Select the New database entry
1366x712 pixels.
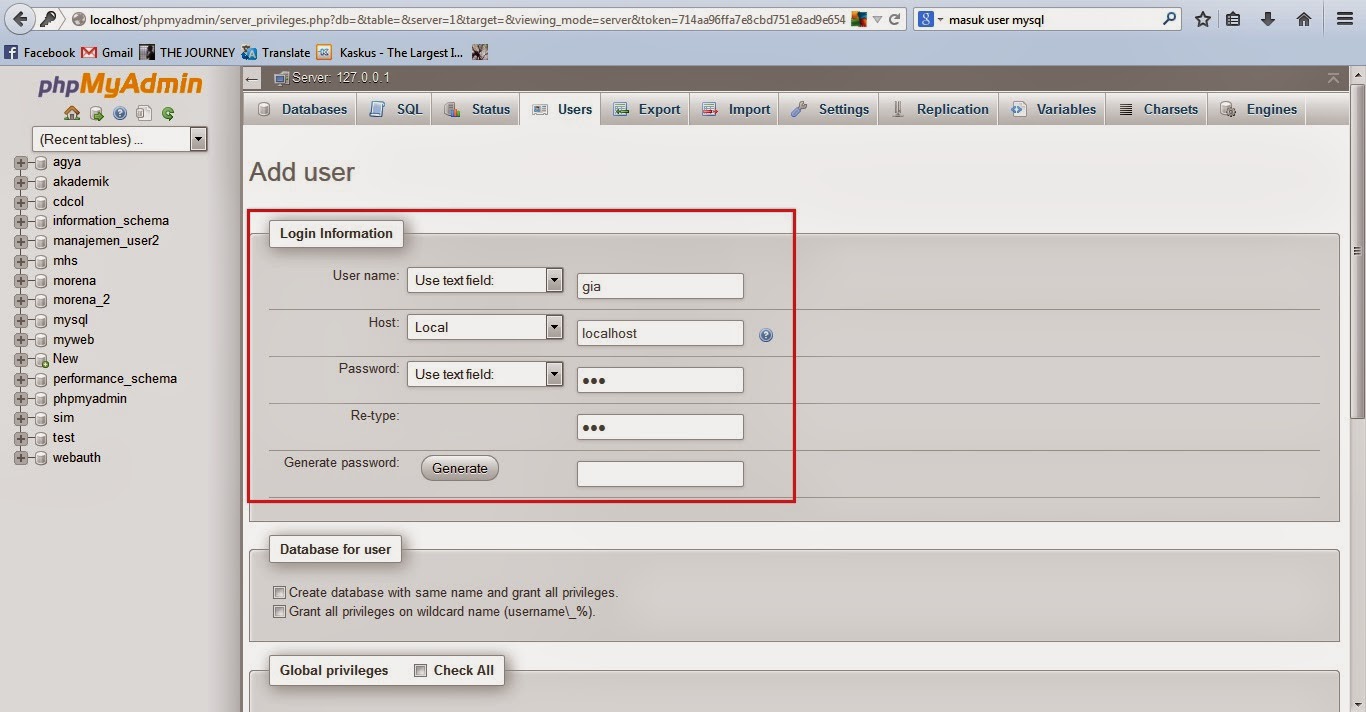pos(65,359)
